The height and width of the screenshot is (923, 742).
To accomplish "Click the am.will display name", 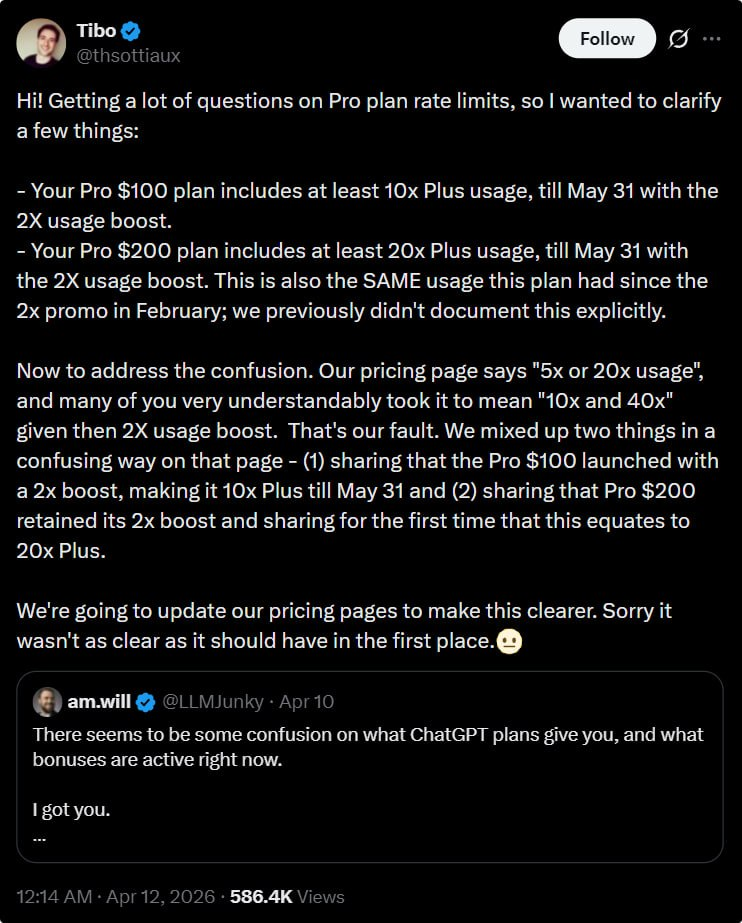I will [100, 702].
